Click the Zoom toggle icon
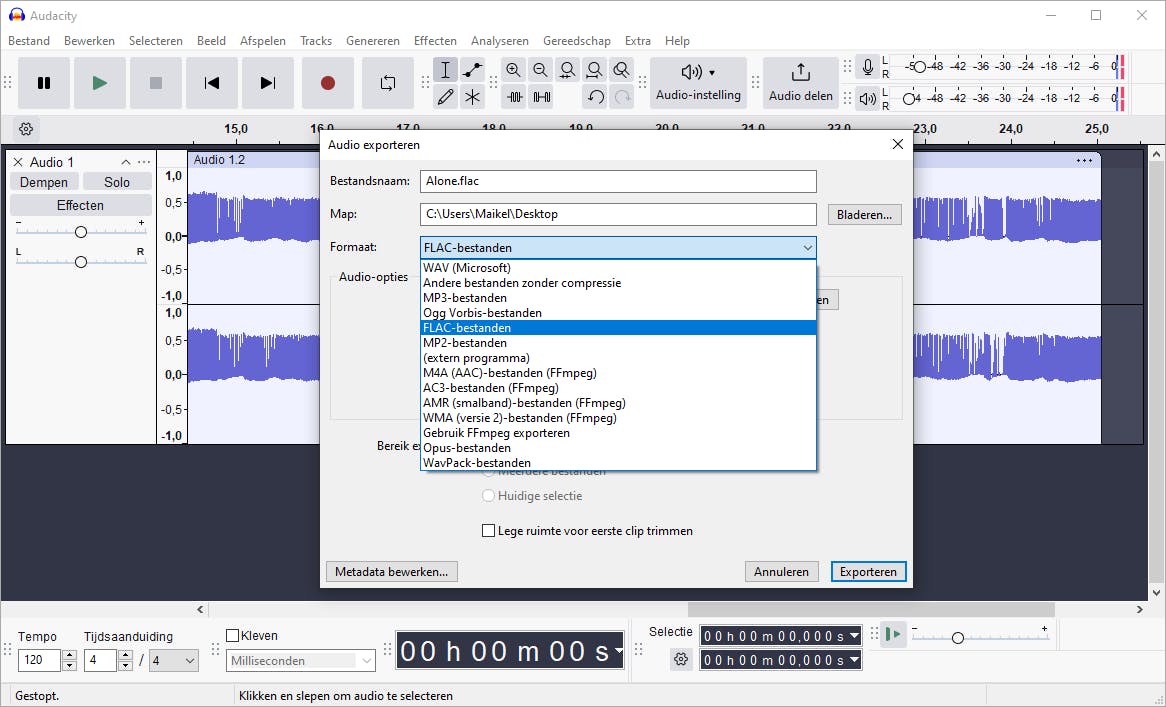The width and height of the screenshot is (1166, 707). click(621, 70)
